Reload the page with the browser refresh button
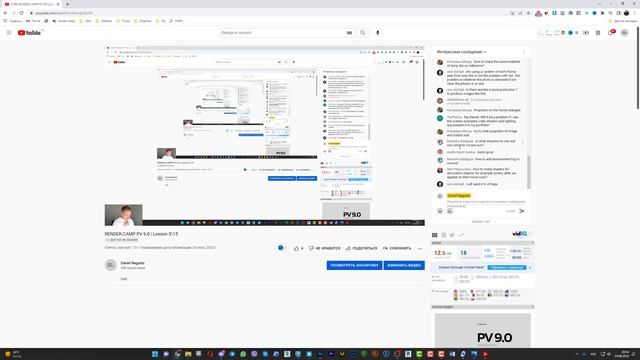 [21, 13]
